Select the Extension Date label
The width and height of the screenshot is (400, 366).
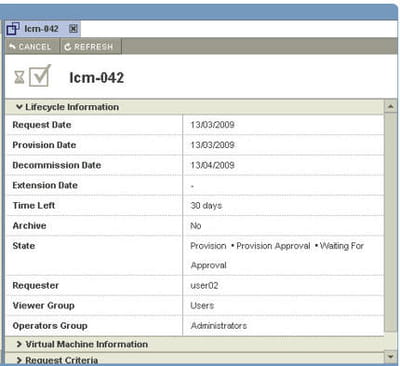[x=45, y=185]
